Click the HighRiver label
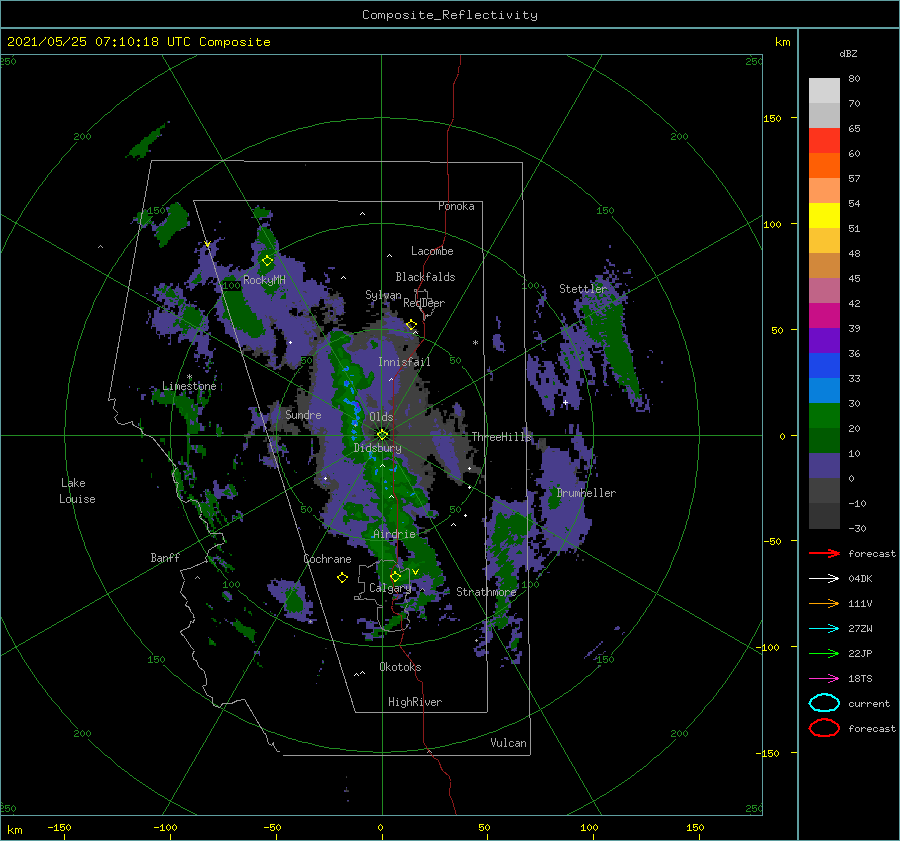This screenshot has height=841, width=900. point(415,702)
